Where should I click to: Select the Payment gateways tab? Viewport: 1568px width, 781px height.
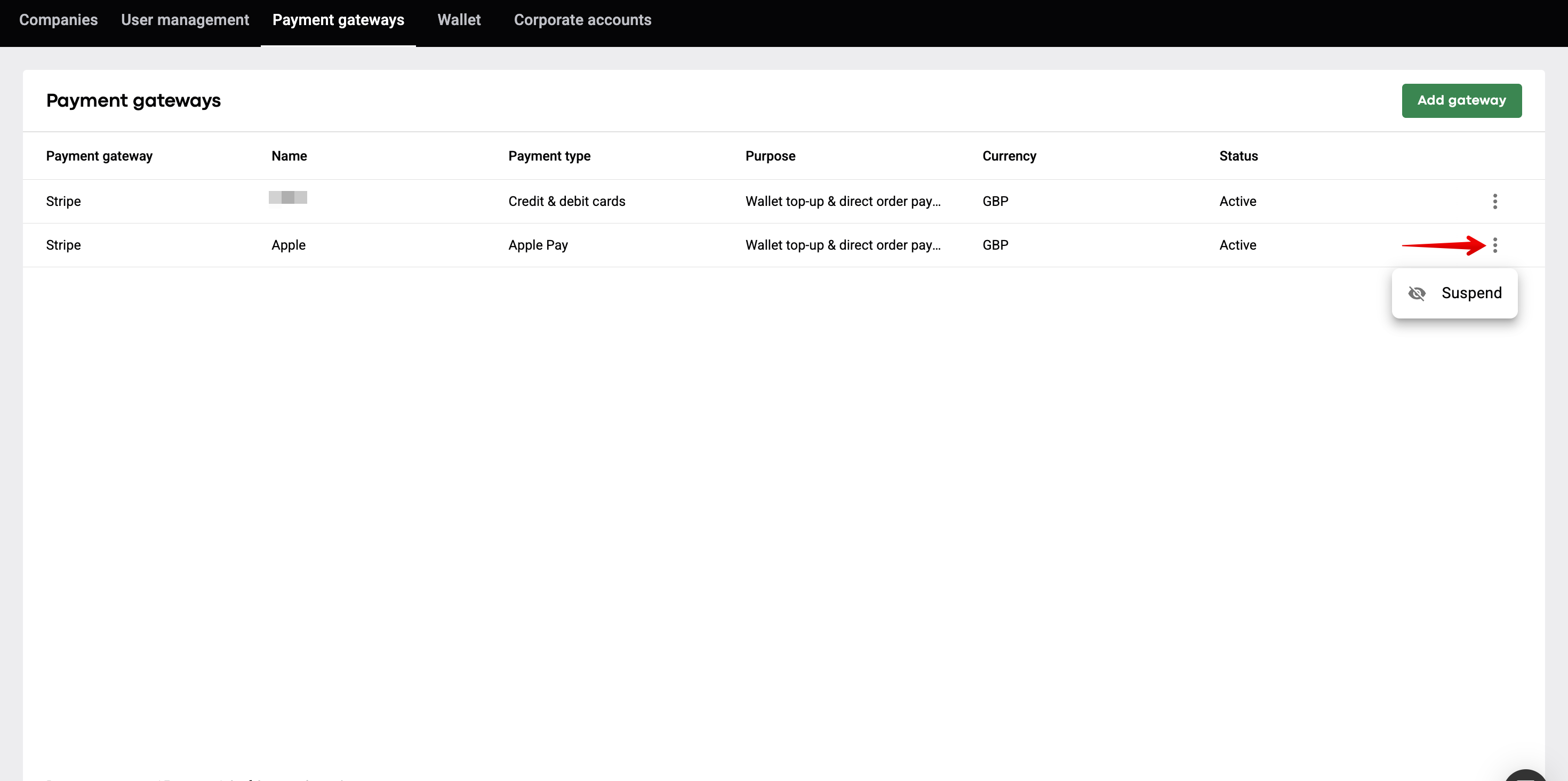(x=338, y=20)
